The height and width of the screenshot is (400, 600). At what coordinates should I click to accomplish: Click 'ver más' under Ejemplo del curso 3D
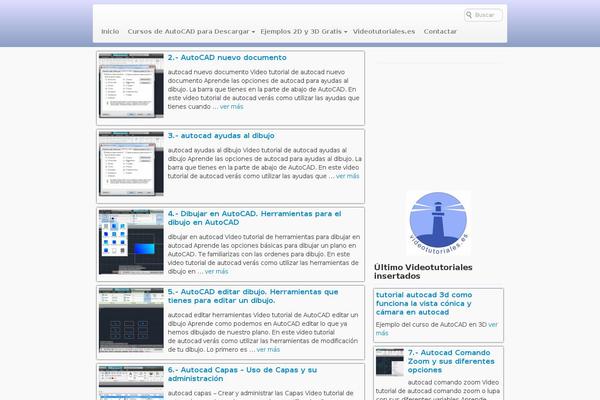coord(437,329)
